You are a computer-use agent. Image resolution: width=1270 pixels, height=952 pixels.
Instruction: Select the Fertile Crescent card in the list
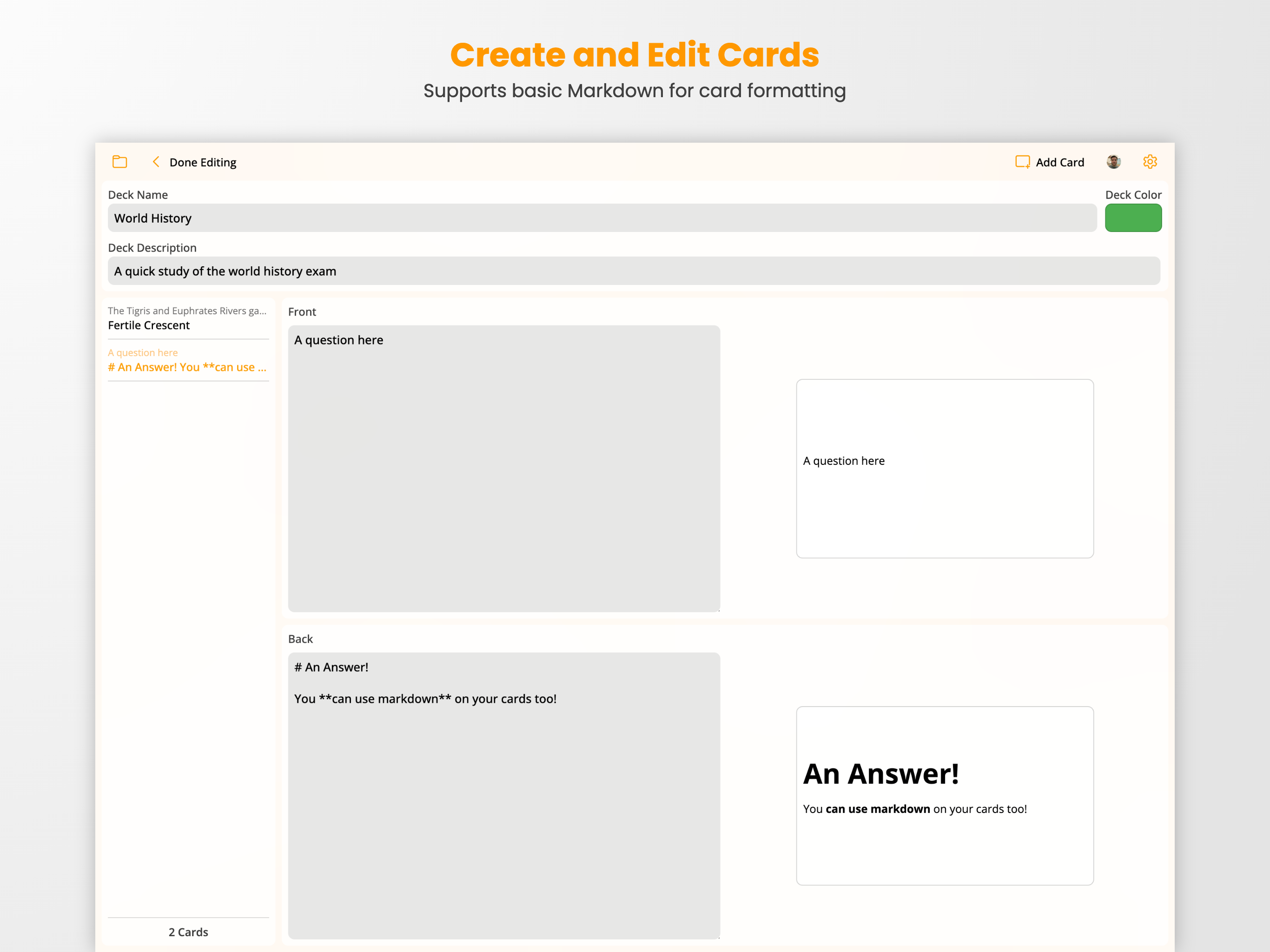pyautogui.click(x=188, y=318)
